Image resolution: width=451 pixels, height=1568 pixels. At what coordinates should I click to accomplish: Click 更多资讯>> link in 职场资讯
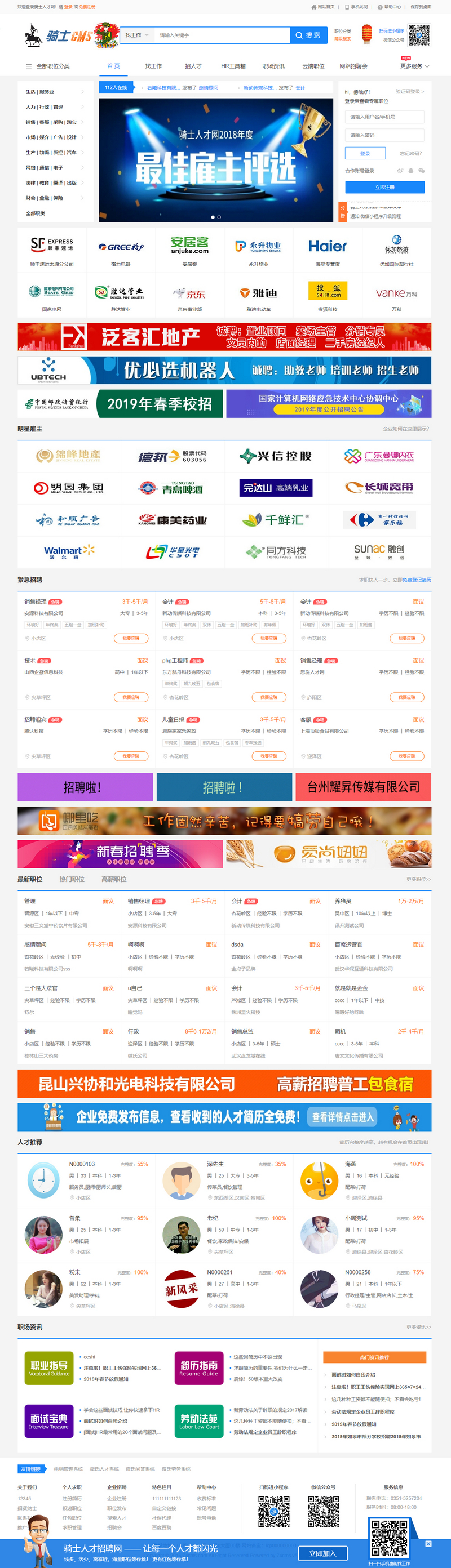419,1327
